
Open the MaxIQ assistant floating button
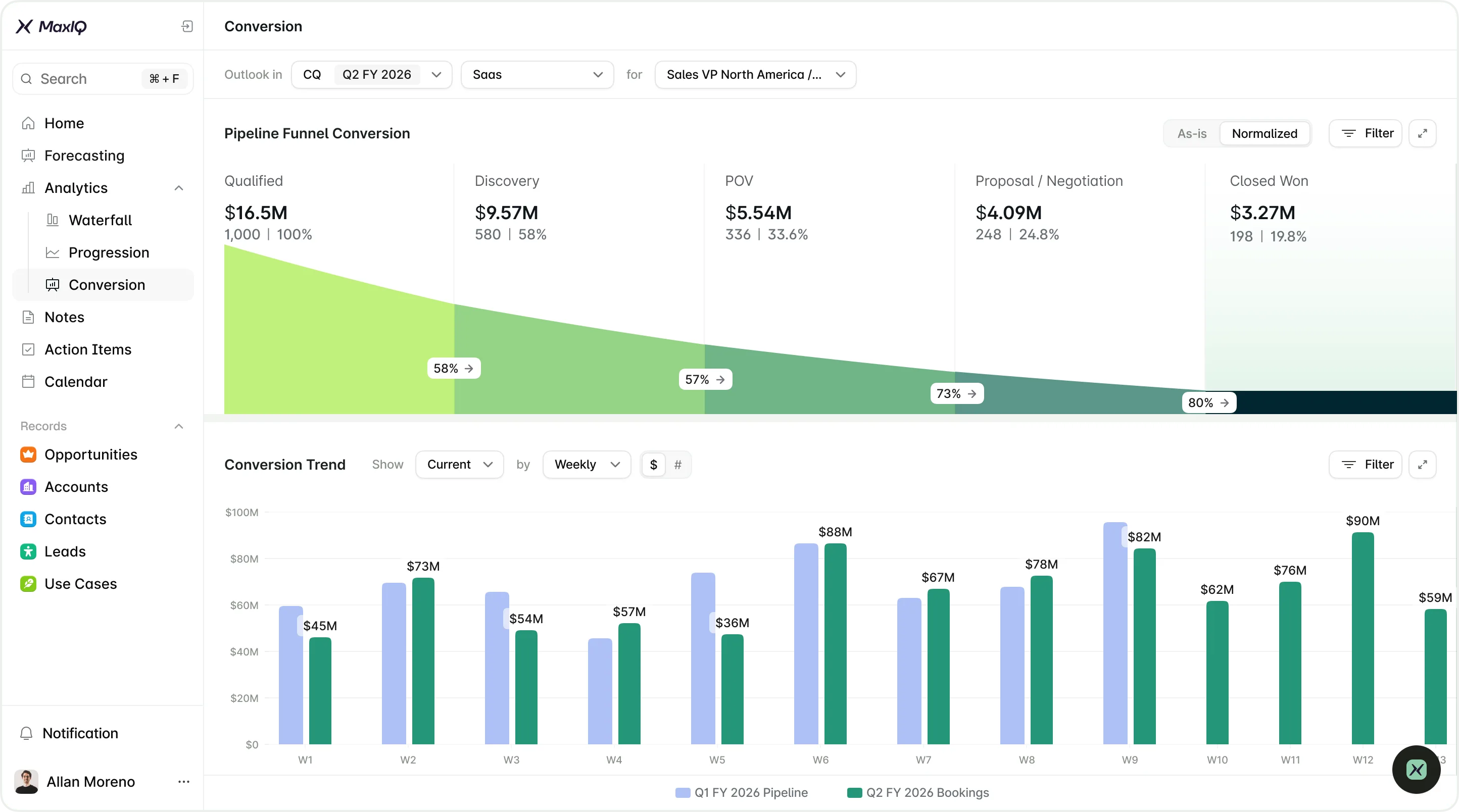(x=1416, y=770)
